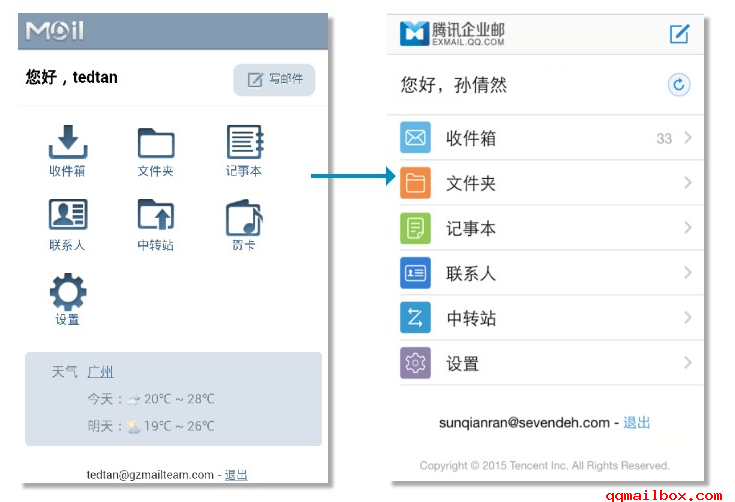Expand chevron on the 联系人 row
The height and width of the screenshot is (502, 735).
688,272
